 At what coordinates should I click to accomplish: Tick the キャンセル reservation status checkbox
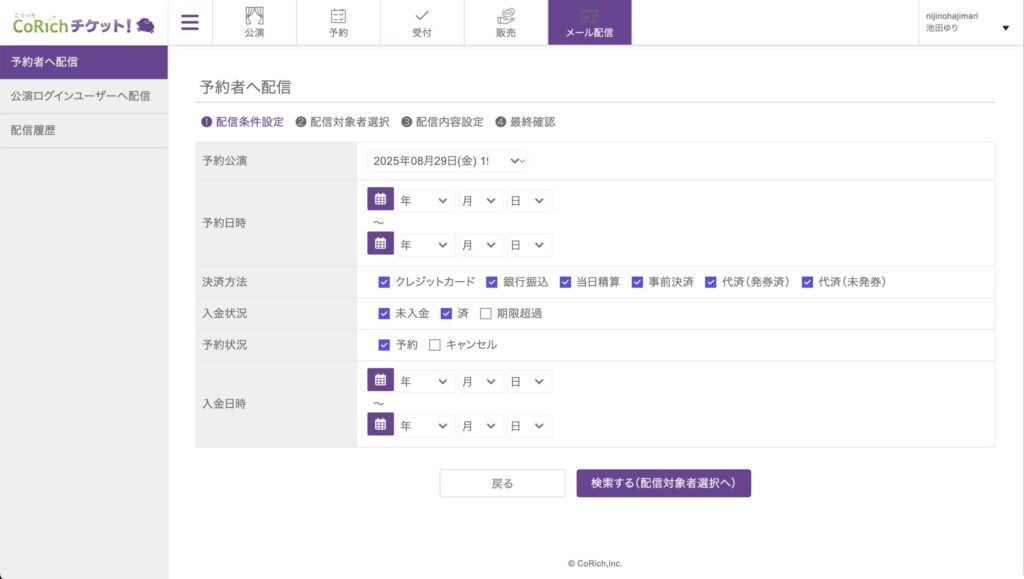tap(435, 345)
